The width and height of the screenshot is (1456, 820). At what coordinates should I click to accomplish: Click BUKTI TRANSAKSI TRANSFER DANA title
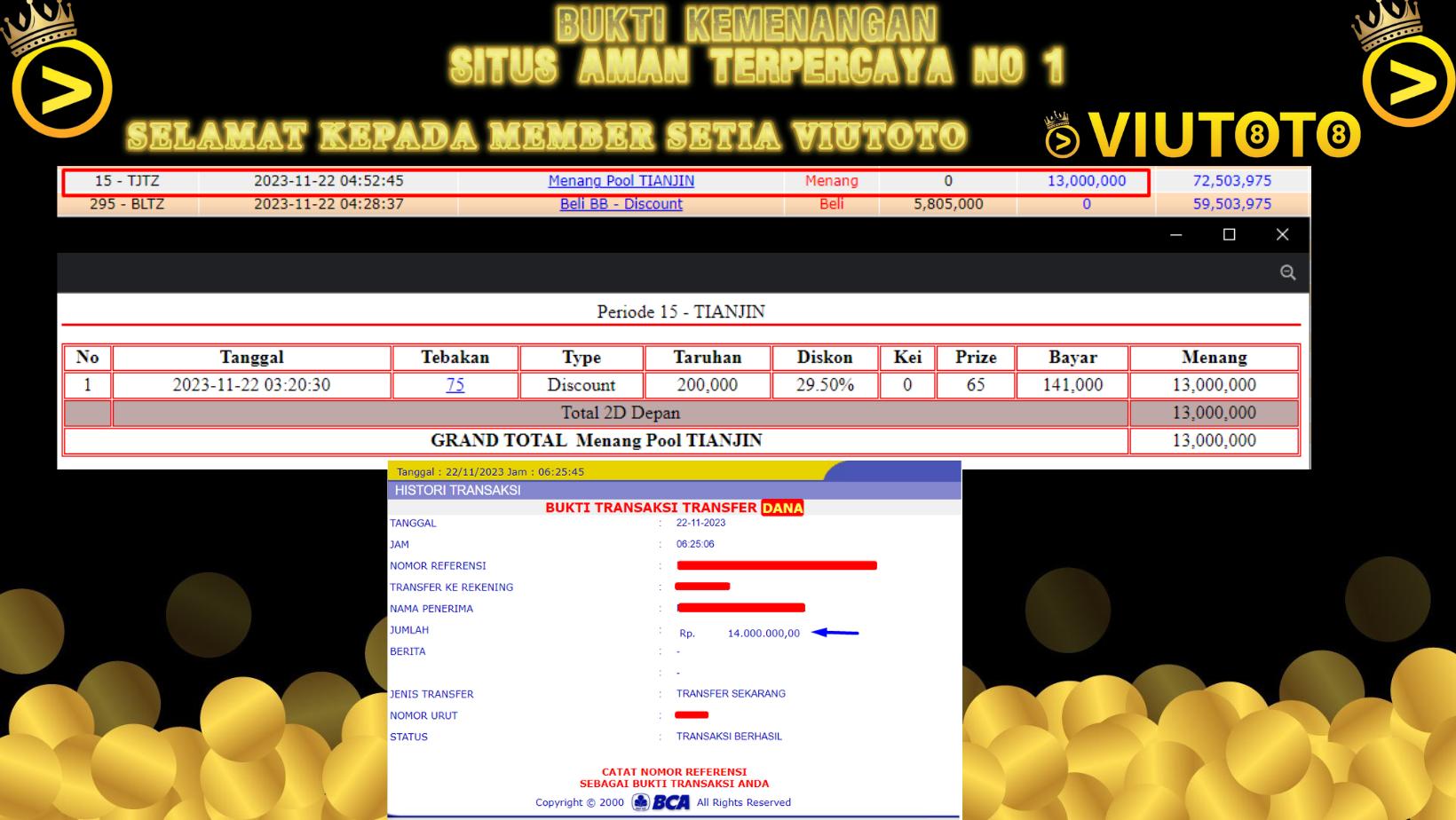point(675,508)
